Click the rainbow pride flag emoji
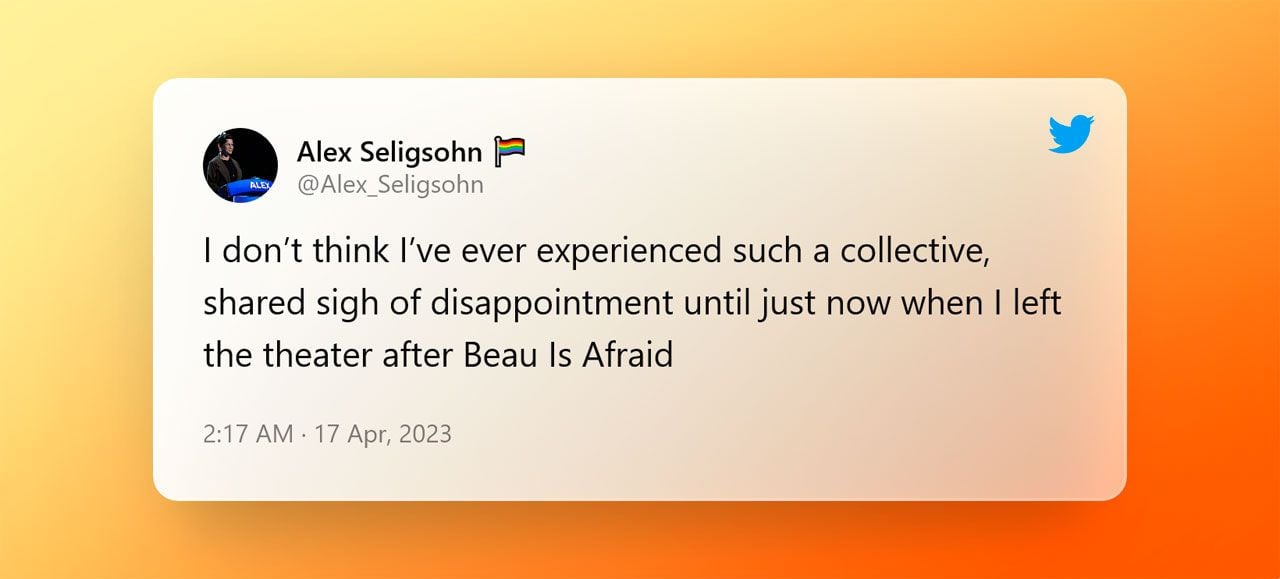 (x=509, y=152)
